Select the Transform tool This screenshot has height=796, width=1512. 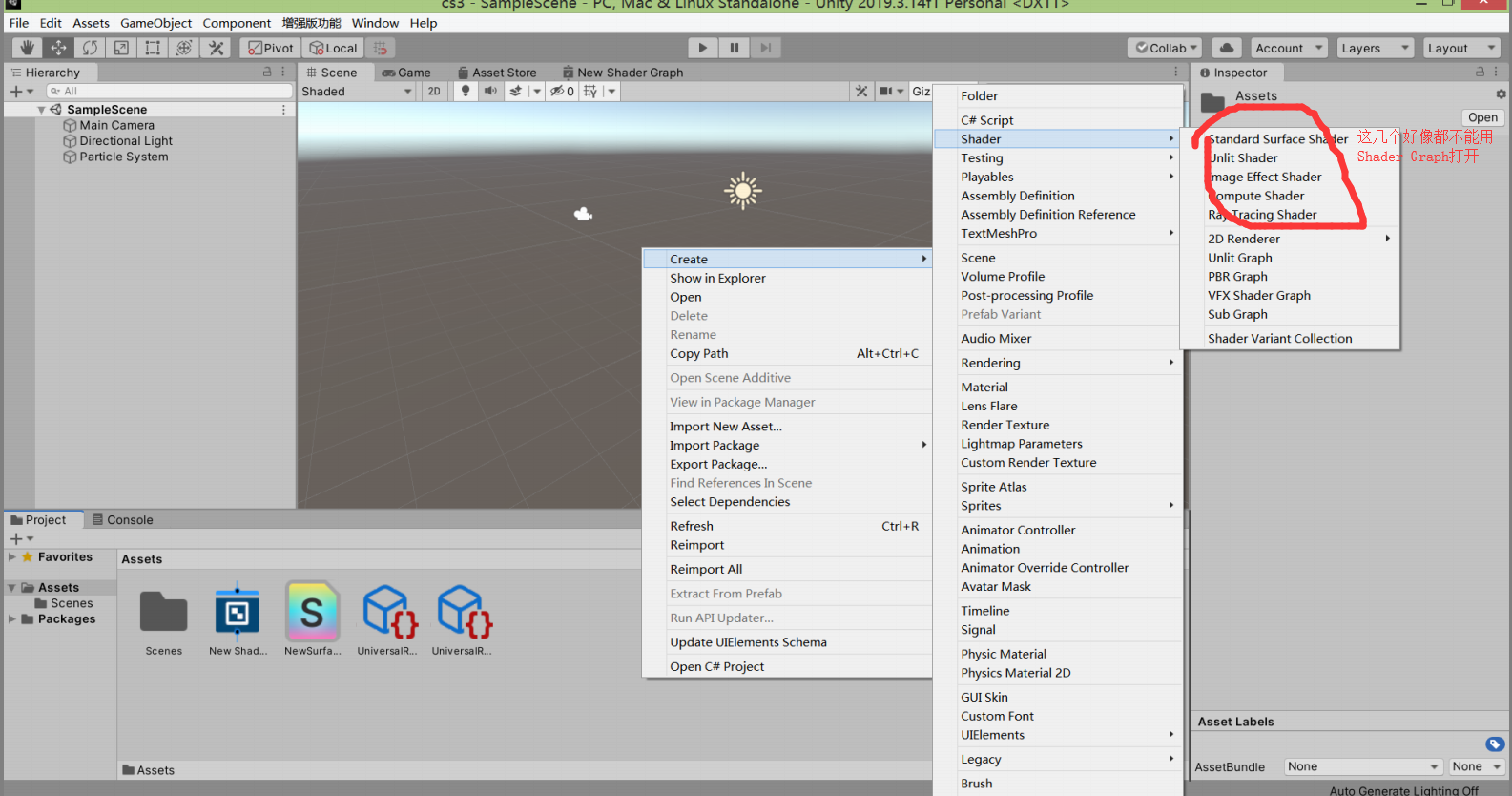click(184, 48)
